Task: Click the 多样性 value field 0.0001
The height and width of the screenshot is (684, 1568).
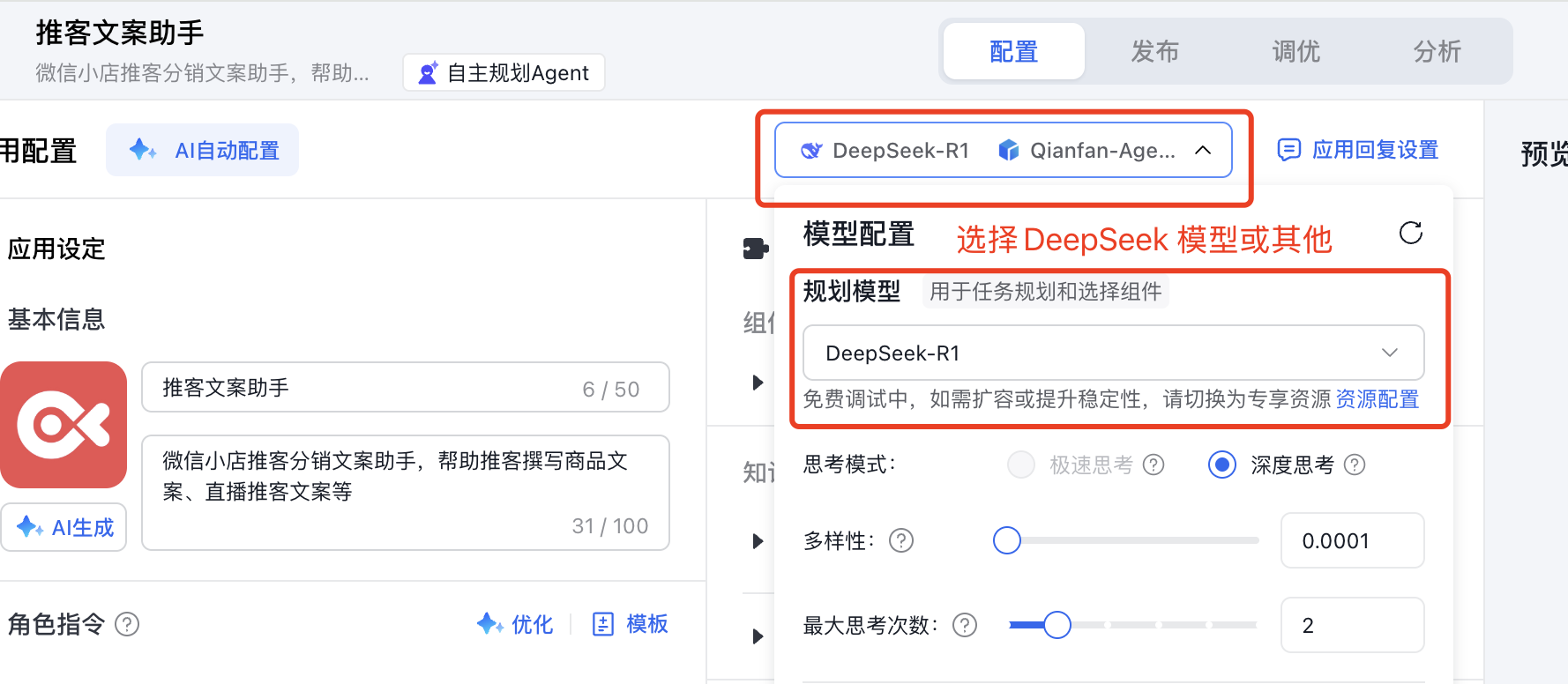Action: 1352,540
